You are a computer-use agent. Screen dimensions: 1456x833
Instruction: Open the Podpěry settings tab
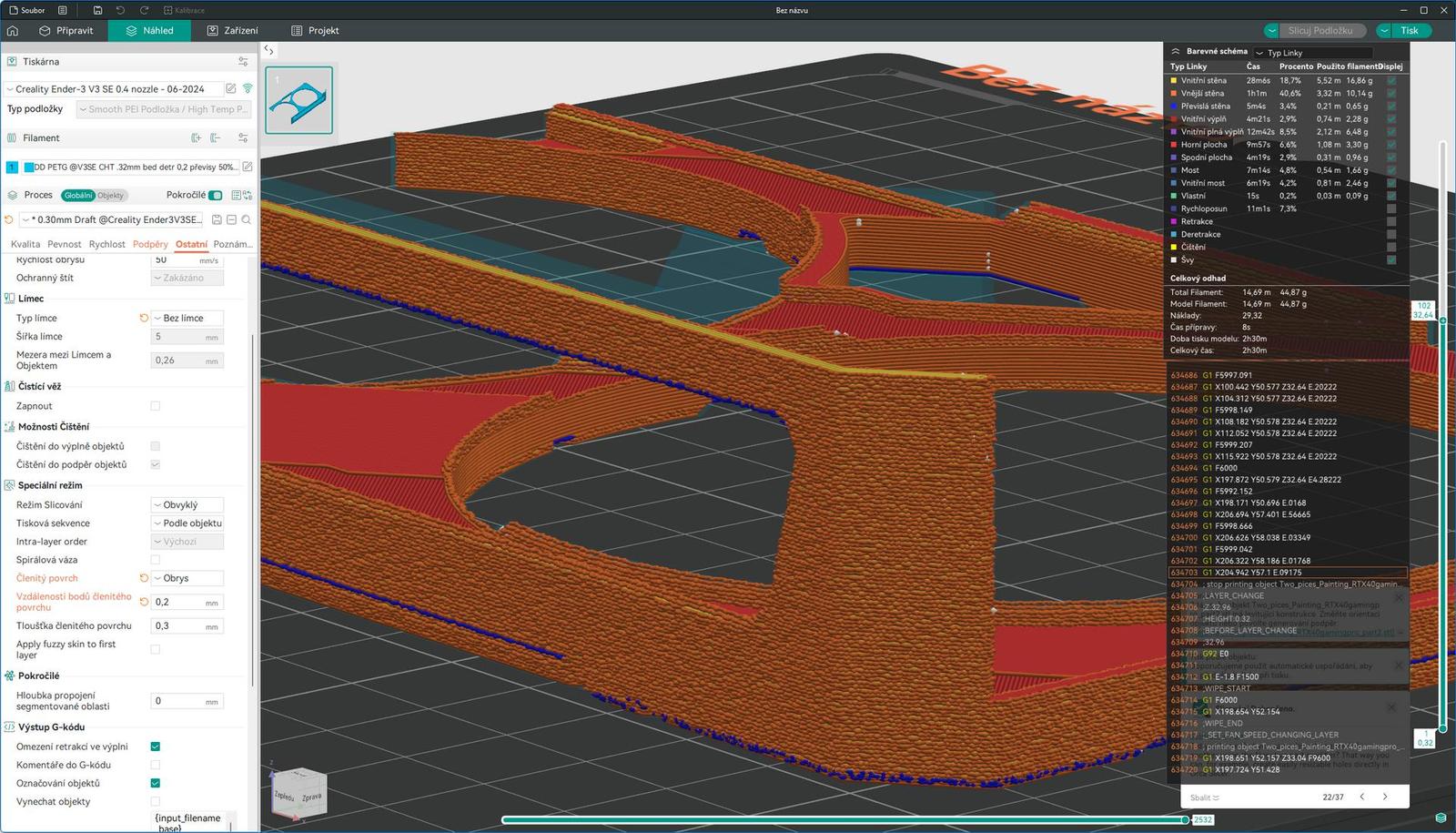click(x=150, y=244)
